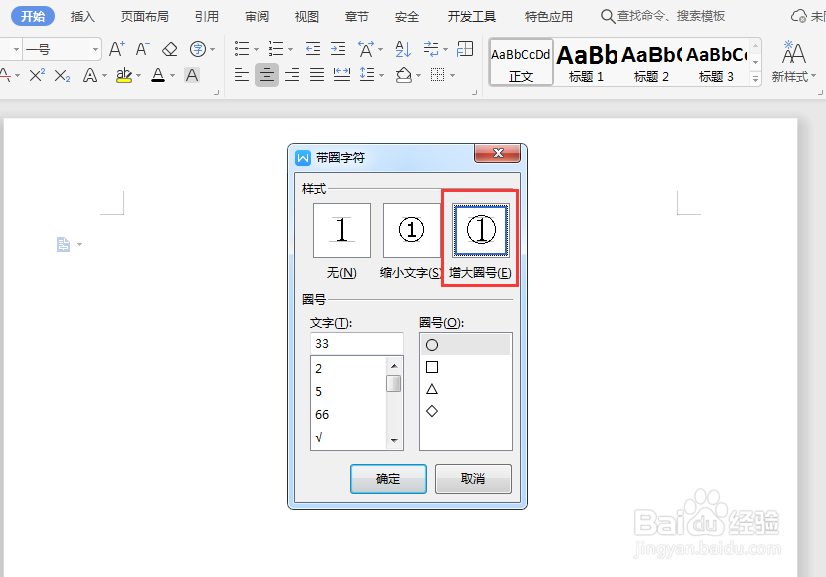Click the decrease indent icon

312,49
